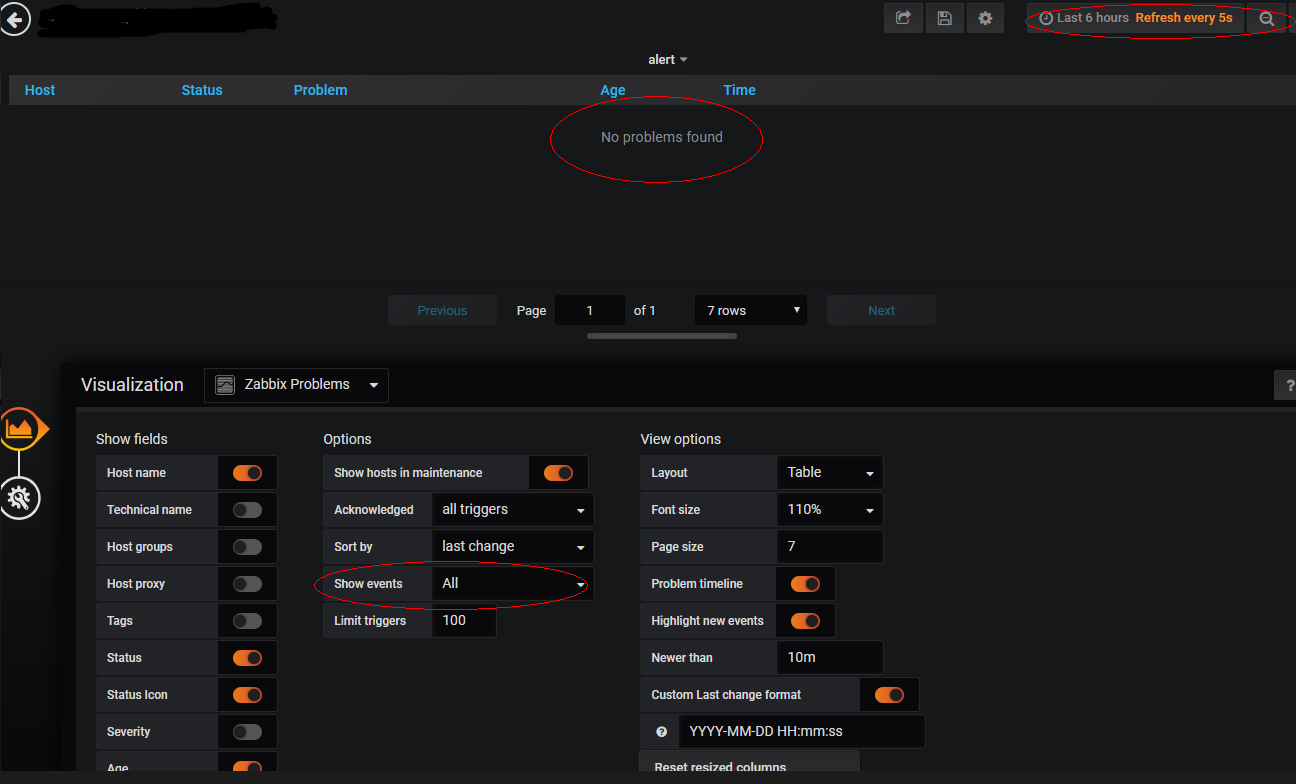Click the save dashboard icon
1296x784 pixels.
coord(944,17)
